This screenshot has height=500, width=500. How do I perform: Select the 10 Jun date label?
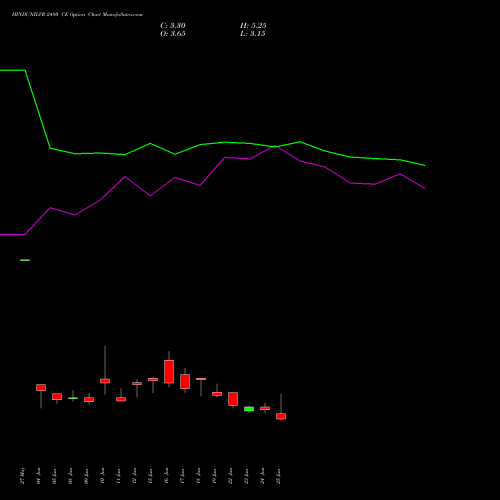pyautogui.click(x=103, y=476)
